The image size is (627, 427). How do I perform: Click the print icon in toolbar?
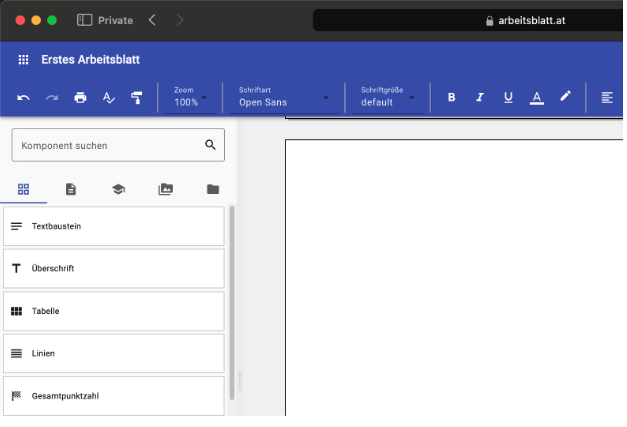point(80,97)
